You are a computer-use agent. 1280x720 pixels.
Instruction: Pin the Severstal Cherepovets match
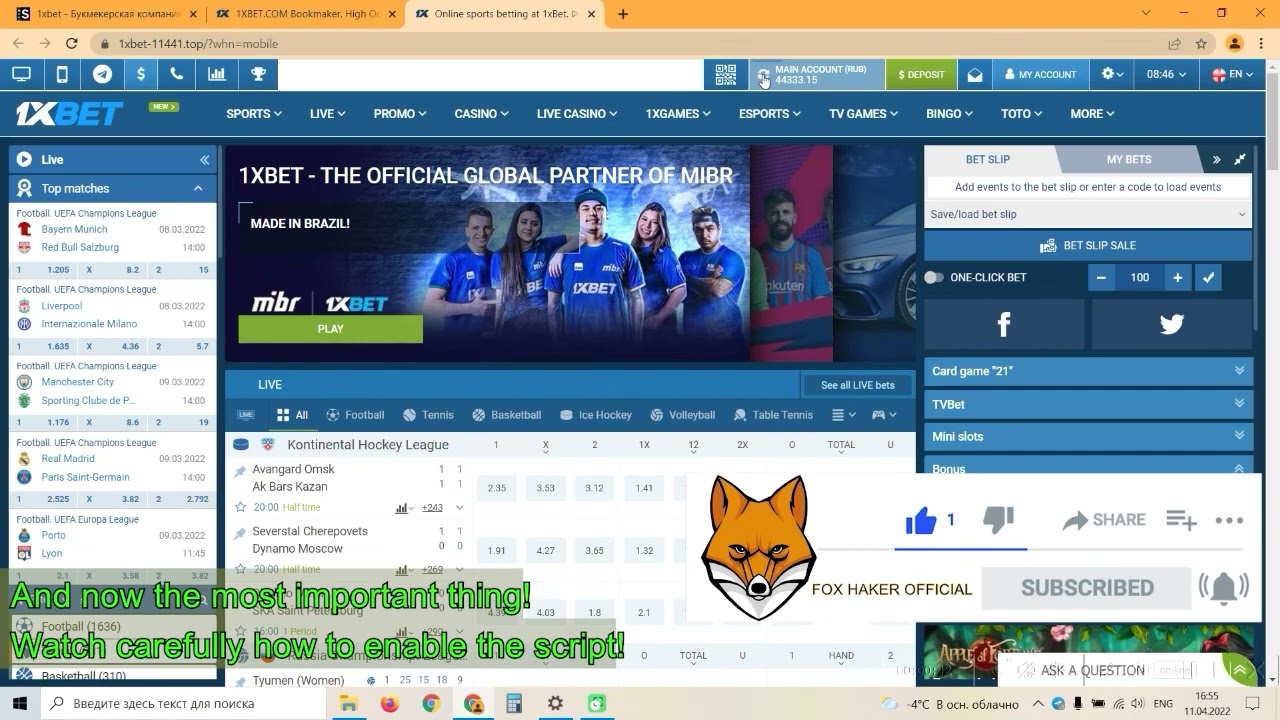(x=240, y=533)
